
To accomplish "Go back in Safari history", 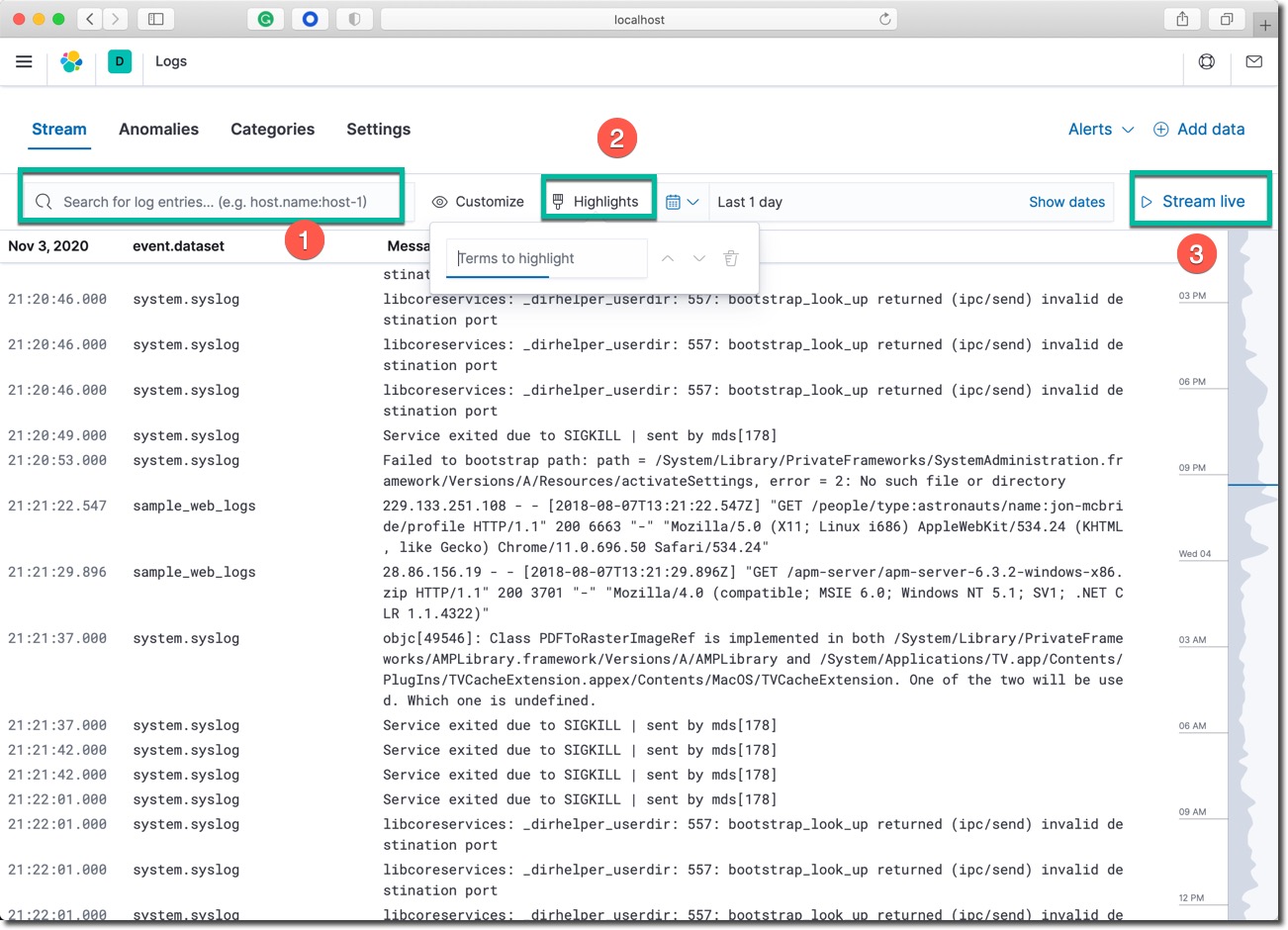I will [90, 19].
